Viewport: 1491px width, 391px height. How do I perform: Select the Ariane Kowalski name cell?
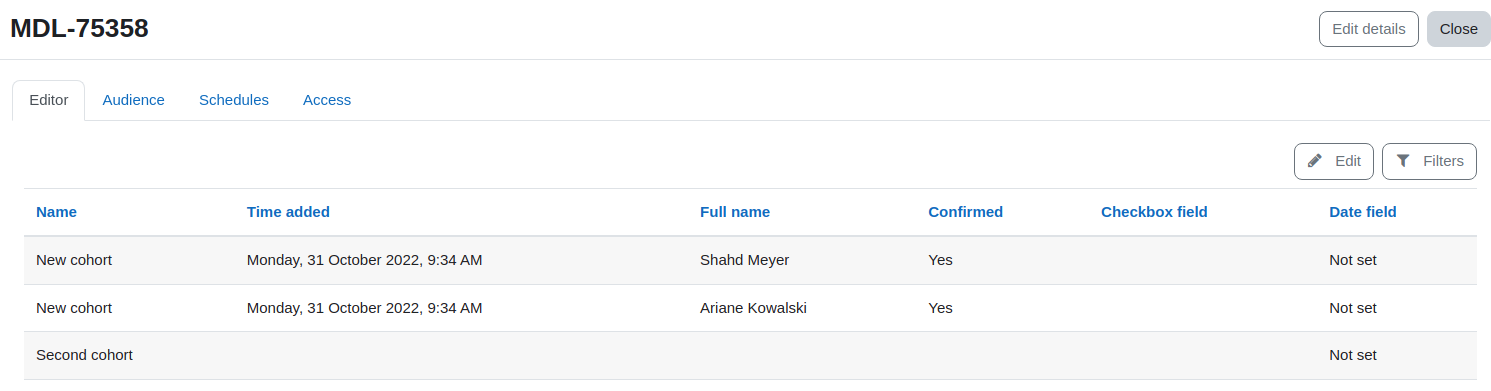point(753,308)
